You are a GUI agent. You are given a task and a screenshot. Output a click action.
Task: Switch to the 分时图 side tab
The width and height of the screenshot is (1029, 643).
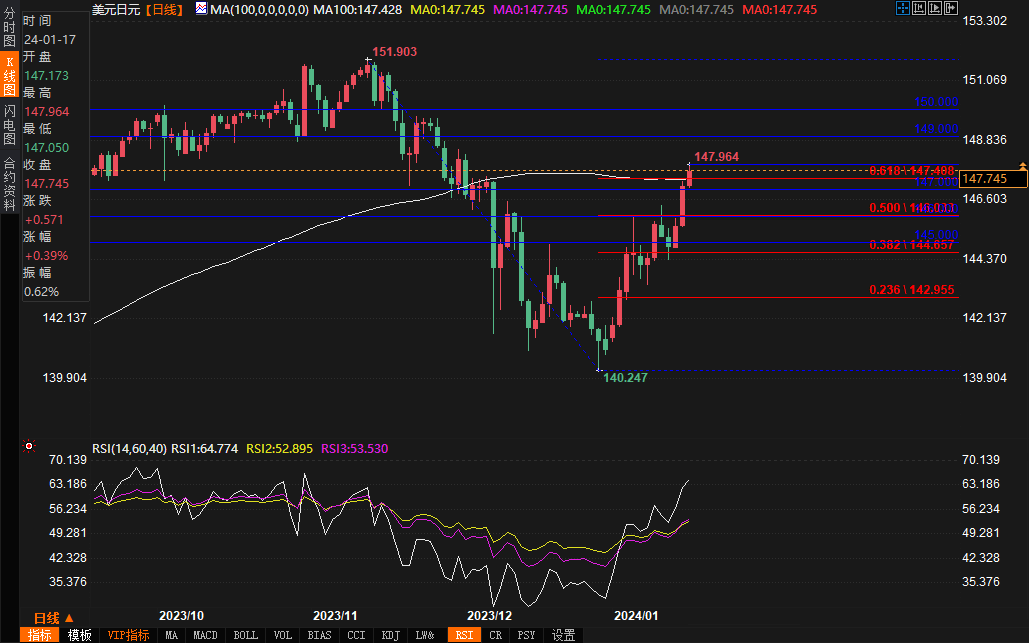click(9, 27)
